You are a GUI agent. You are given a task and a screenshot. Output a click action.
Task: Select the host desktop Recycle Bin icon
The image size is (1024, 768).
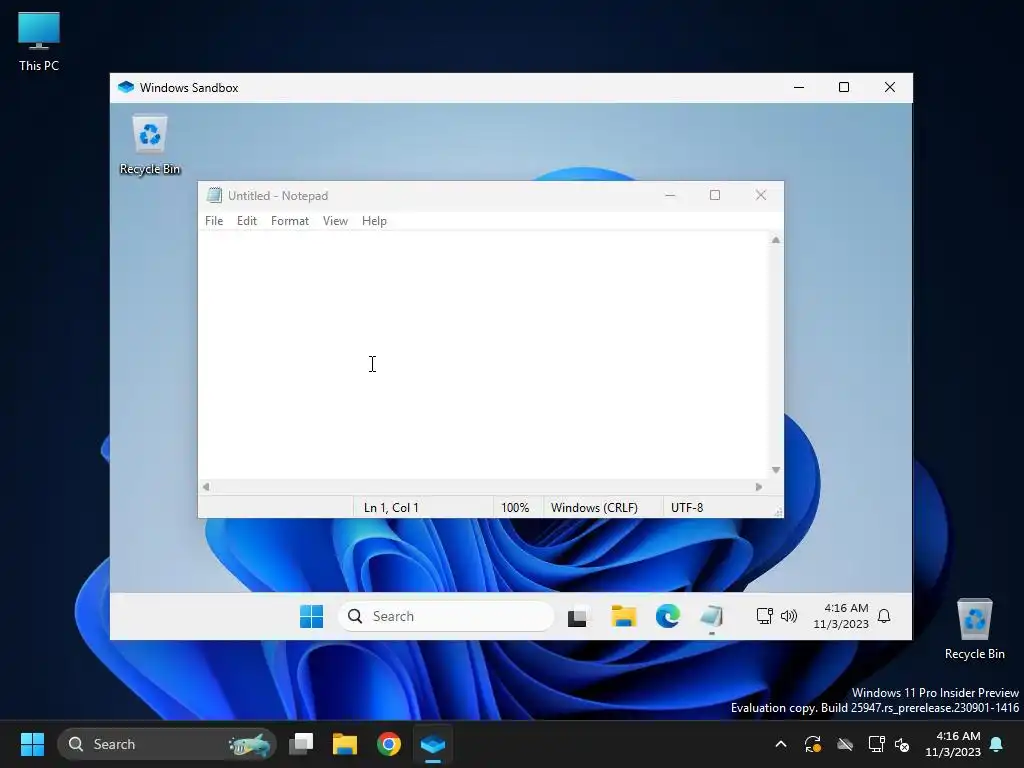(x=974, y=629)
